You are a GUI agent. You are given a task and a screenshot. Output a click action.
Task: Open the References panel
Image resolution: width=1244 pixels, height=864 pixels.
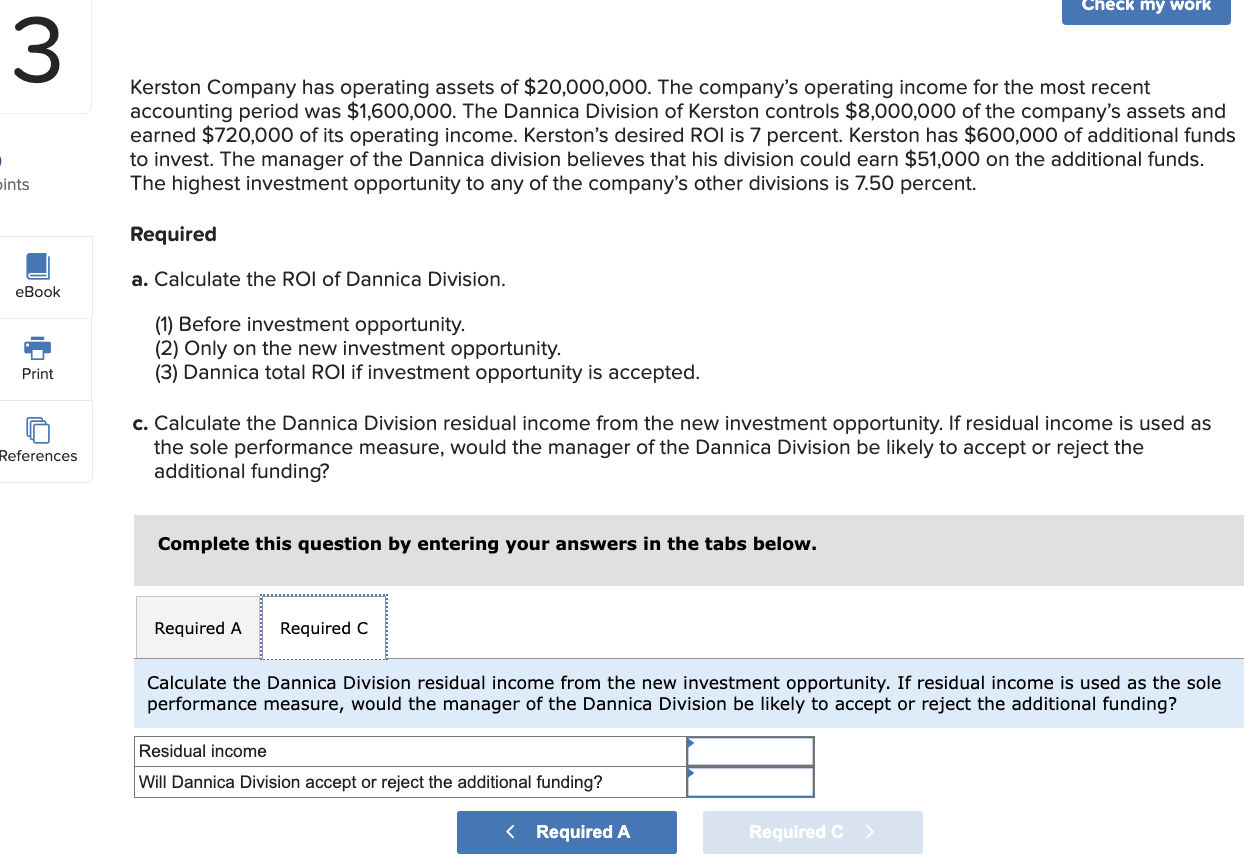click(x=39, y=440)
